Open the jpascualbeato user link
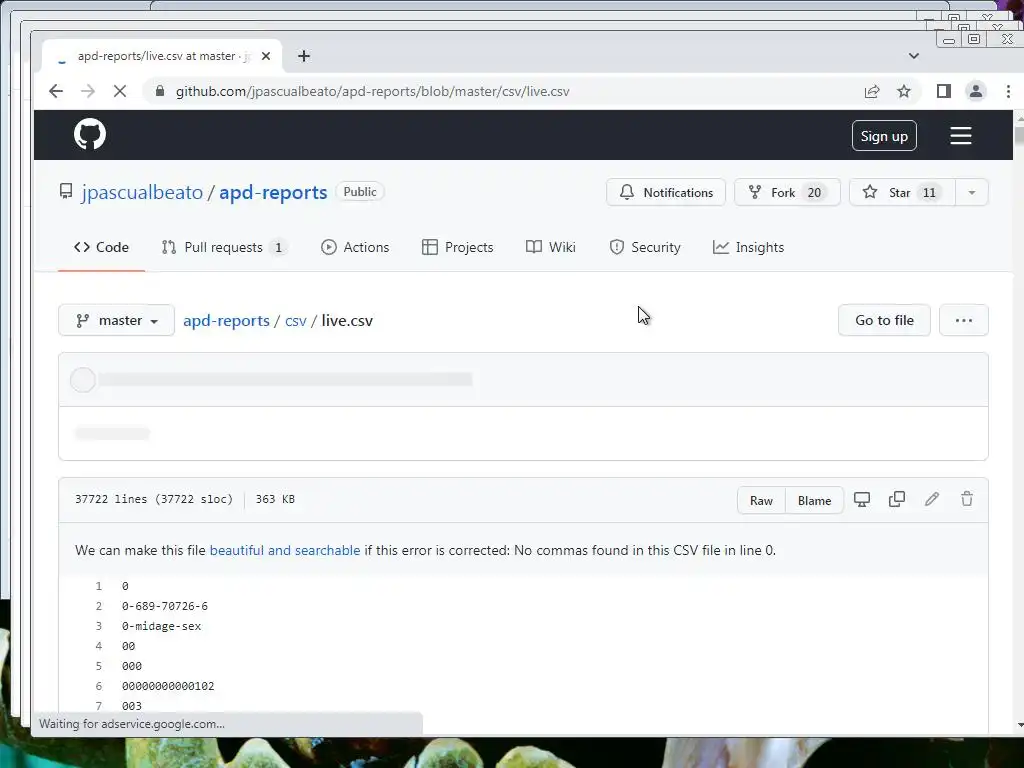Screen dimensions: 1024x768 click(x=142, y=193)
